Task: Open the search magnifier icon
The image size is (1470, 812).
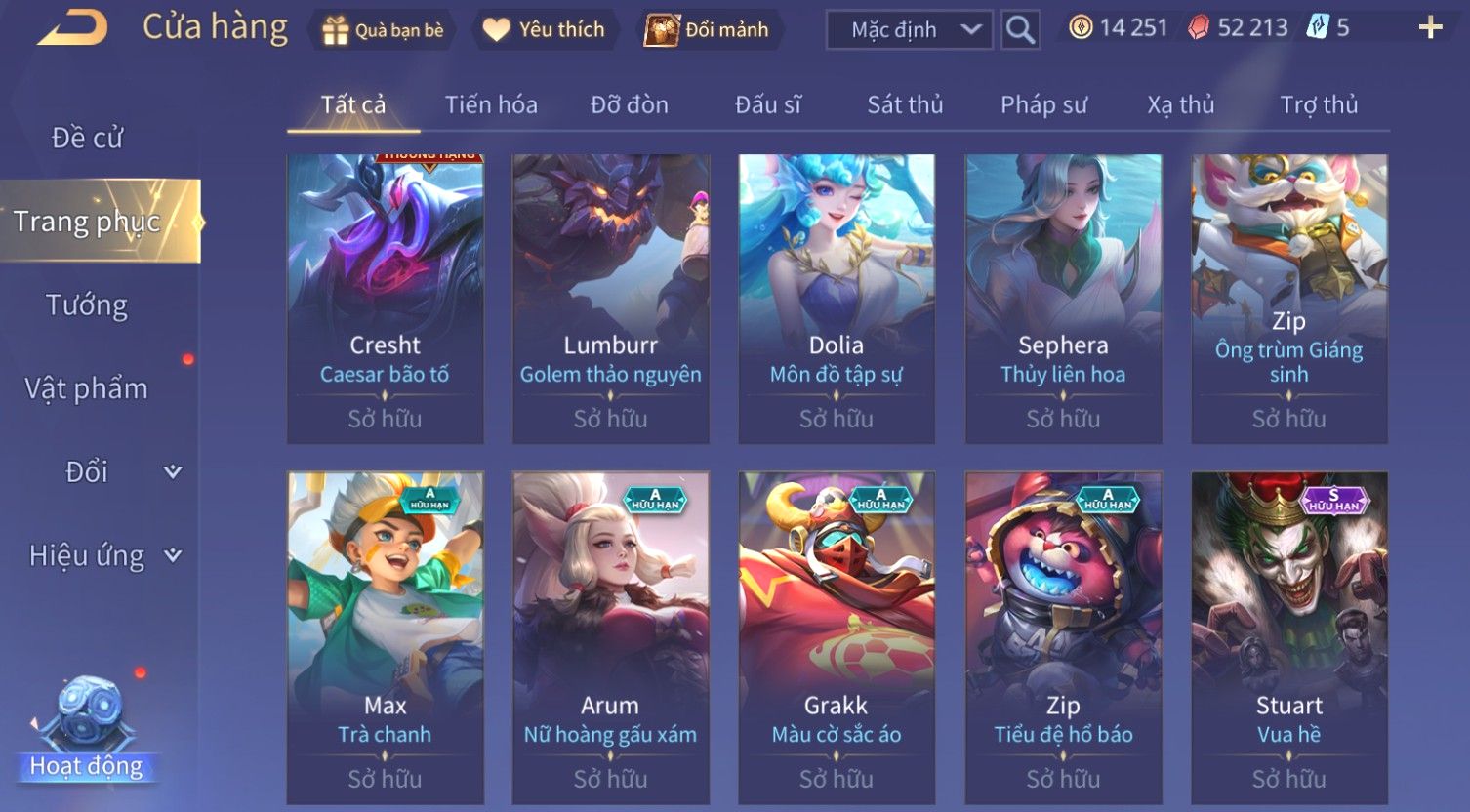Action: tap(1020, 30)
